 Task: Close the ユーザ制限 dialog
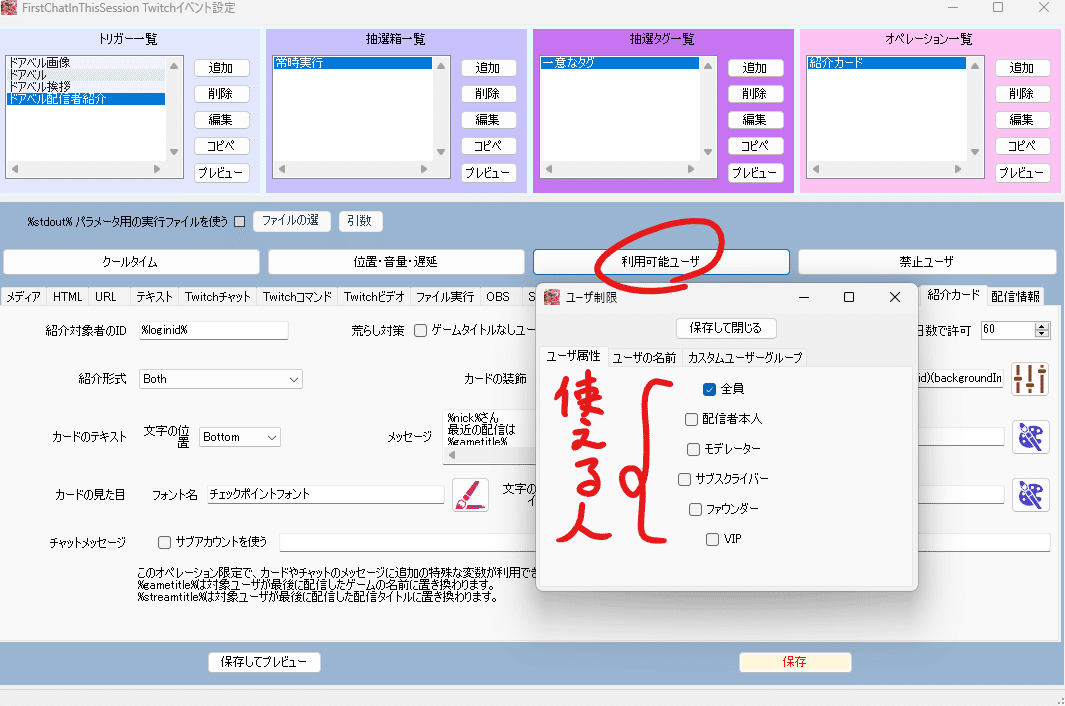[895, 297]
